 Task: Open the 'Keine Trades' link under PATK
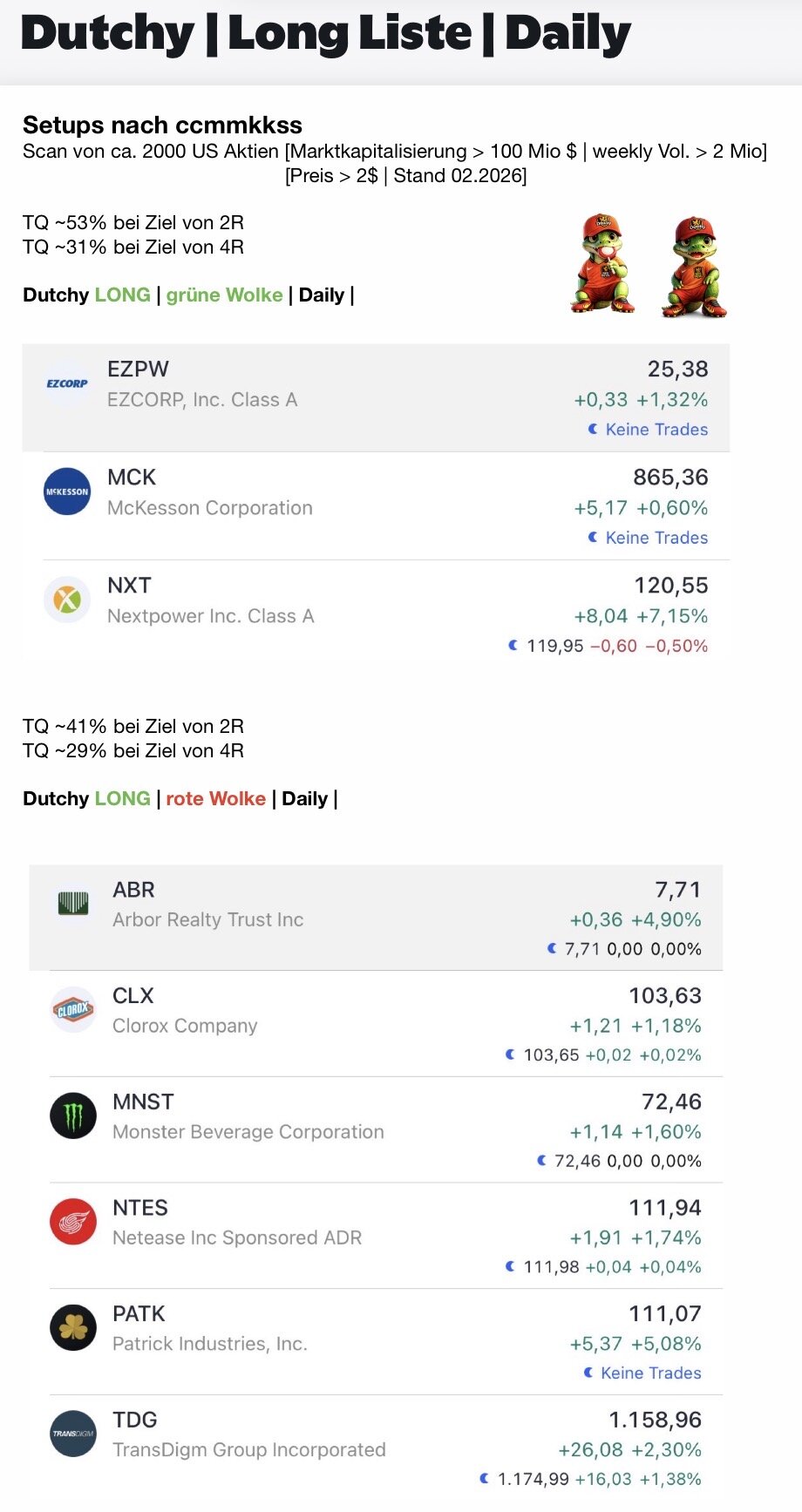pos(650,1373)
